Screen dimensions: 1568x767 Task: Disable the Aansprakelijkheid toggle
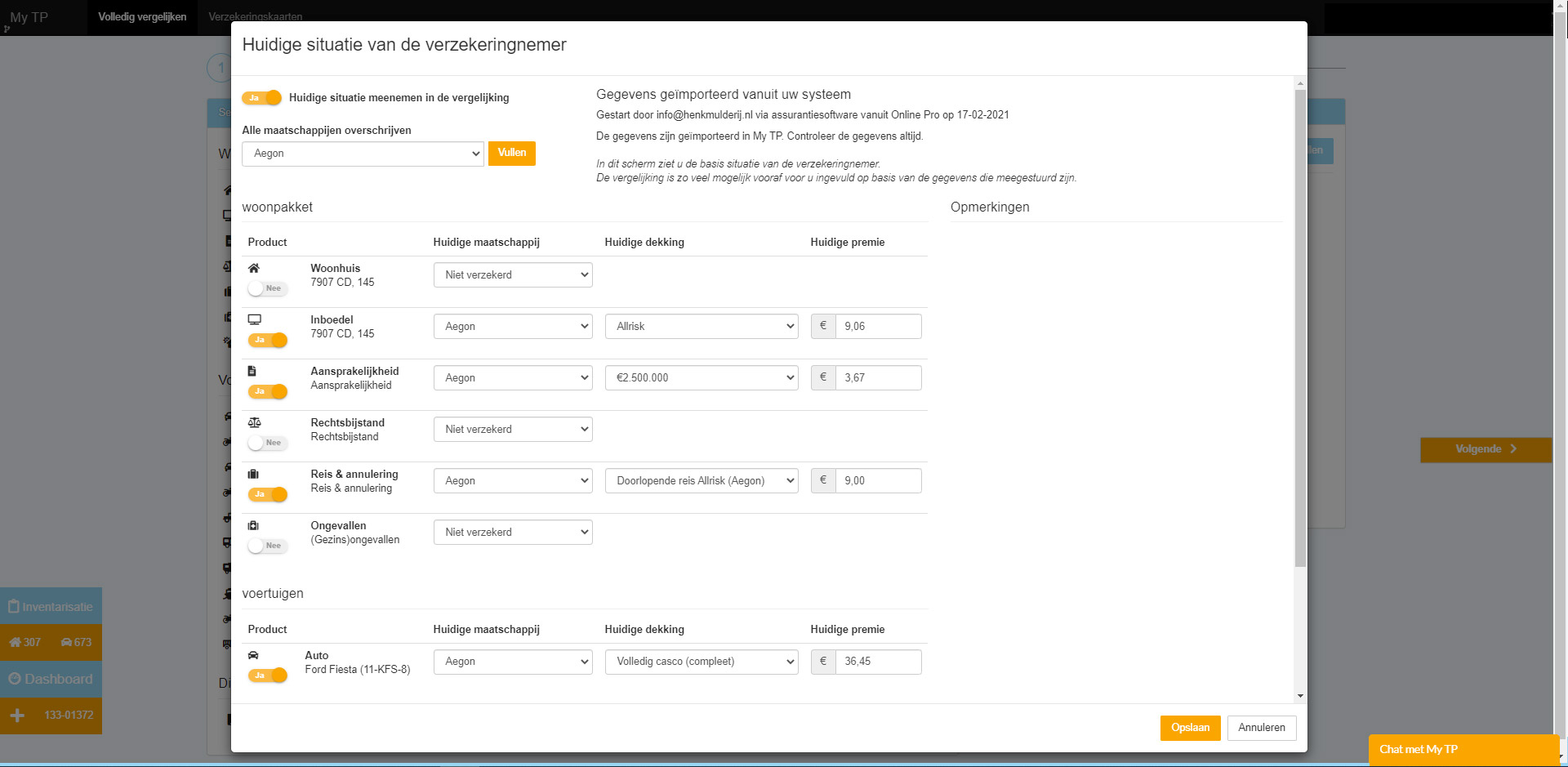(268, 391)
